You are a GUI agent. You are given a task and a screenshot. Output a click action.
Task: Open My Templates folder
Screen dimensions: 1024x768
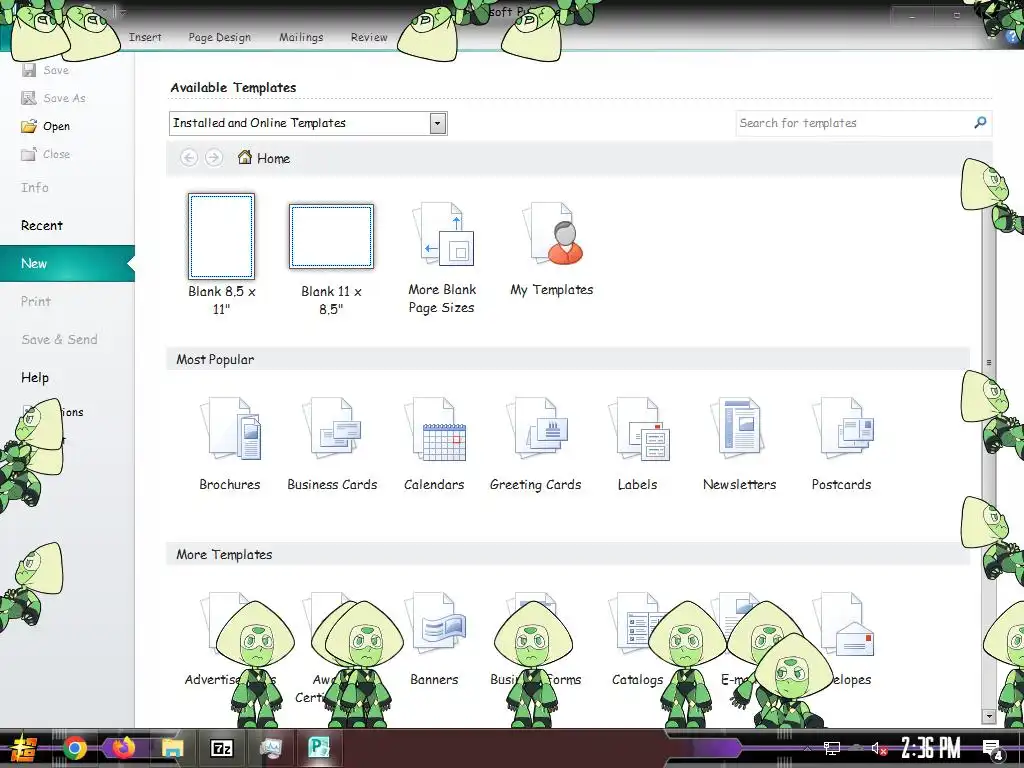(x=552, y=251)
